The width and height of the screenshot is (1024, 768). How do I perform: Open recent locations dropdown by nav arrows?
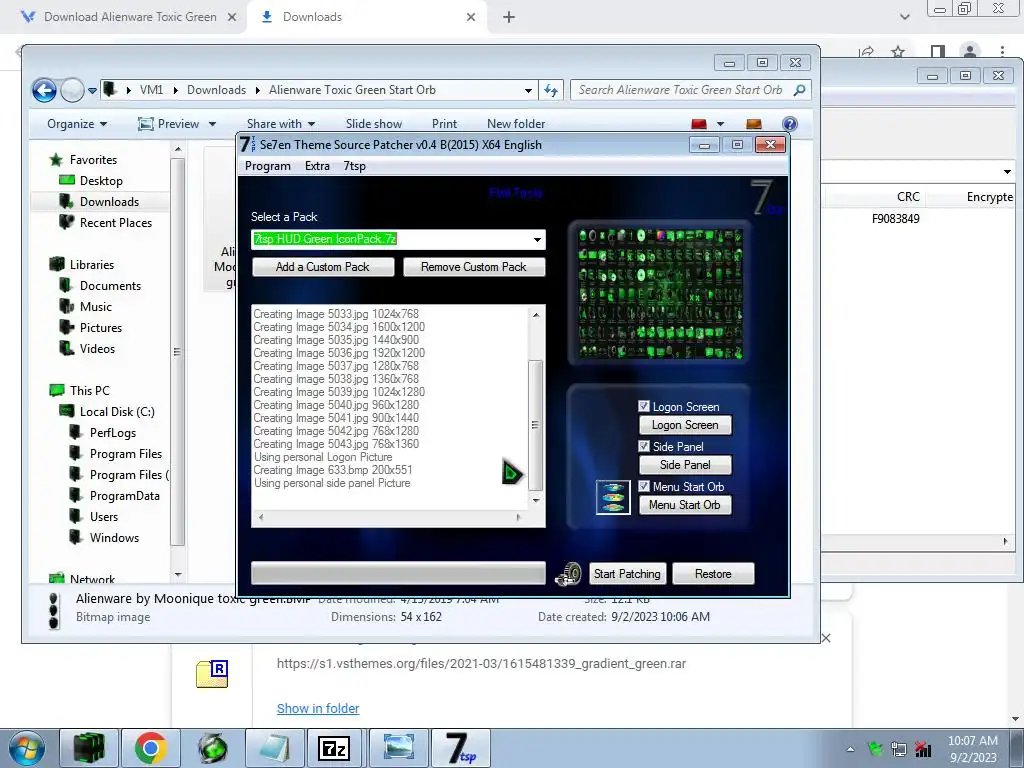(92, 91)
